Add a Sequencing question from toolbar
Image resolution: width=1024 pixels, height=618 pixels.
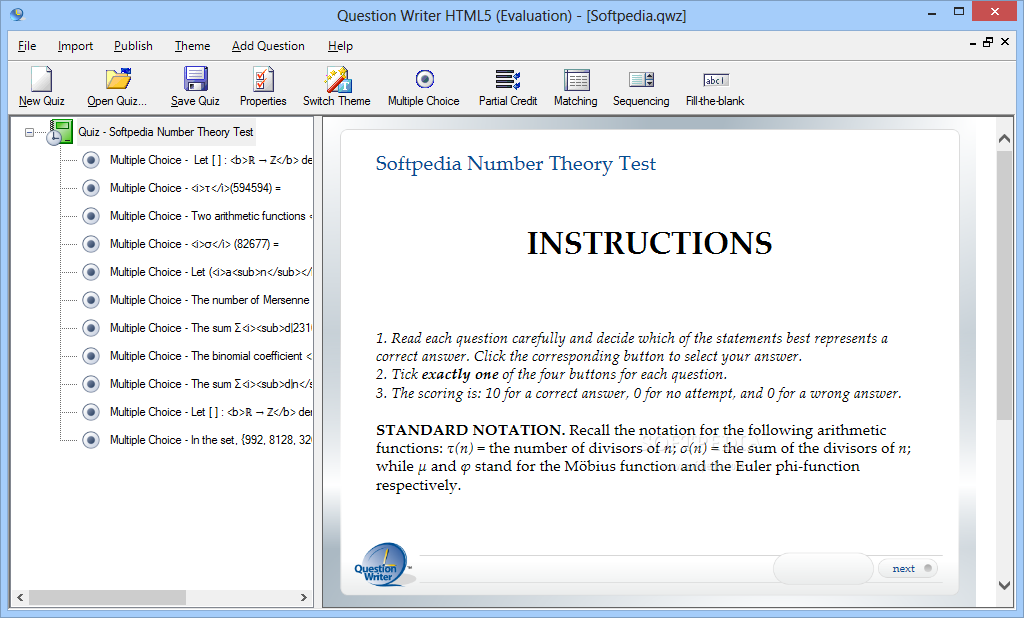(x=641, y=80)
